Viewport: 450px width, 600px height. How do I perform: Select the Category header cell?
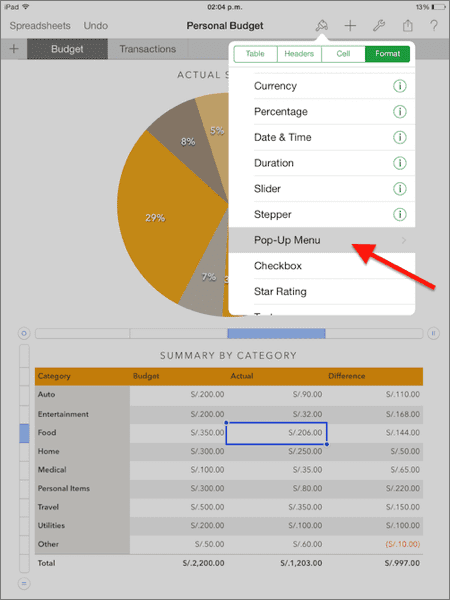(82, 376)
